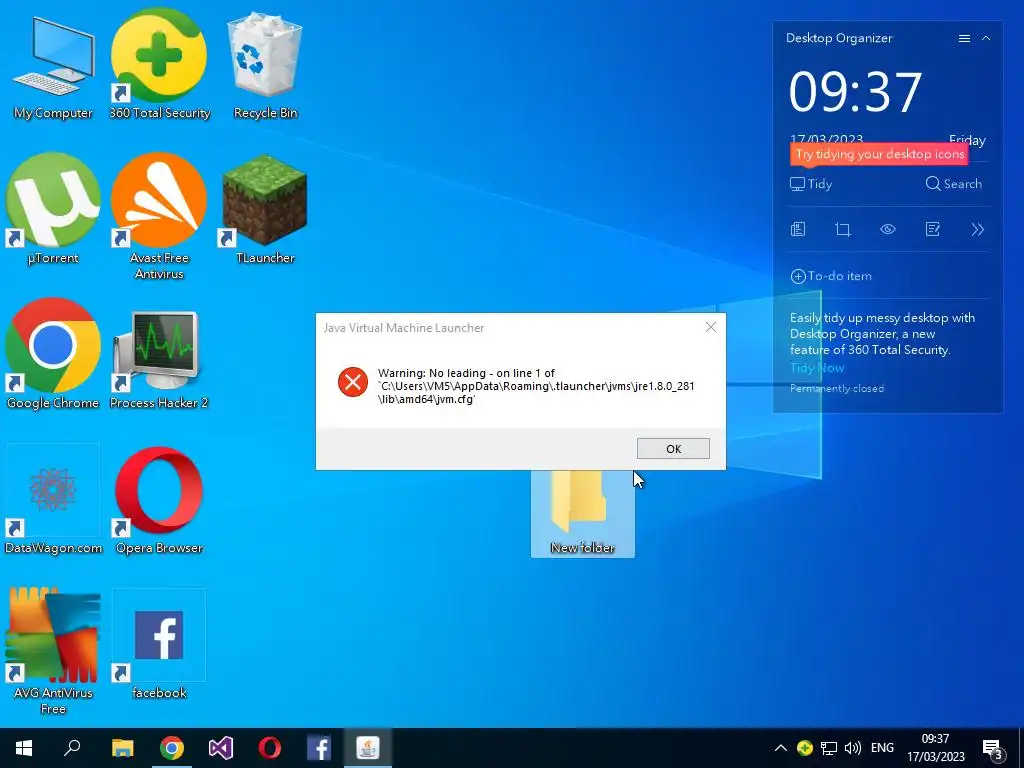Click the note edit icon in Organizer
Viewport: 1024px width, 768px height.
click(x=933, y=229)
